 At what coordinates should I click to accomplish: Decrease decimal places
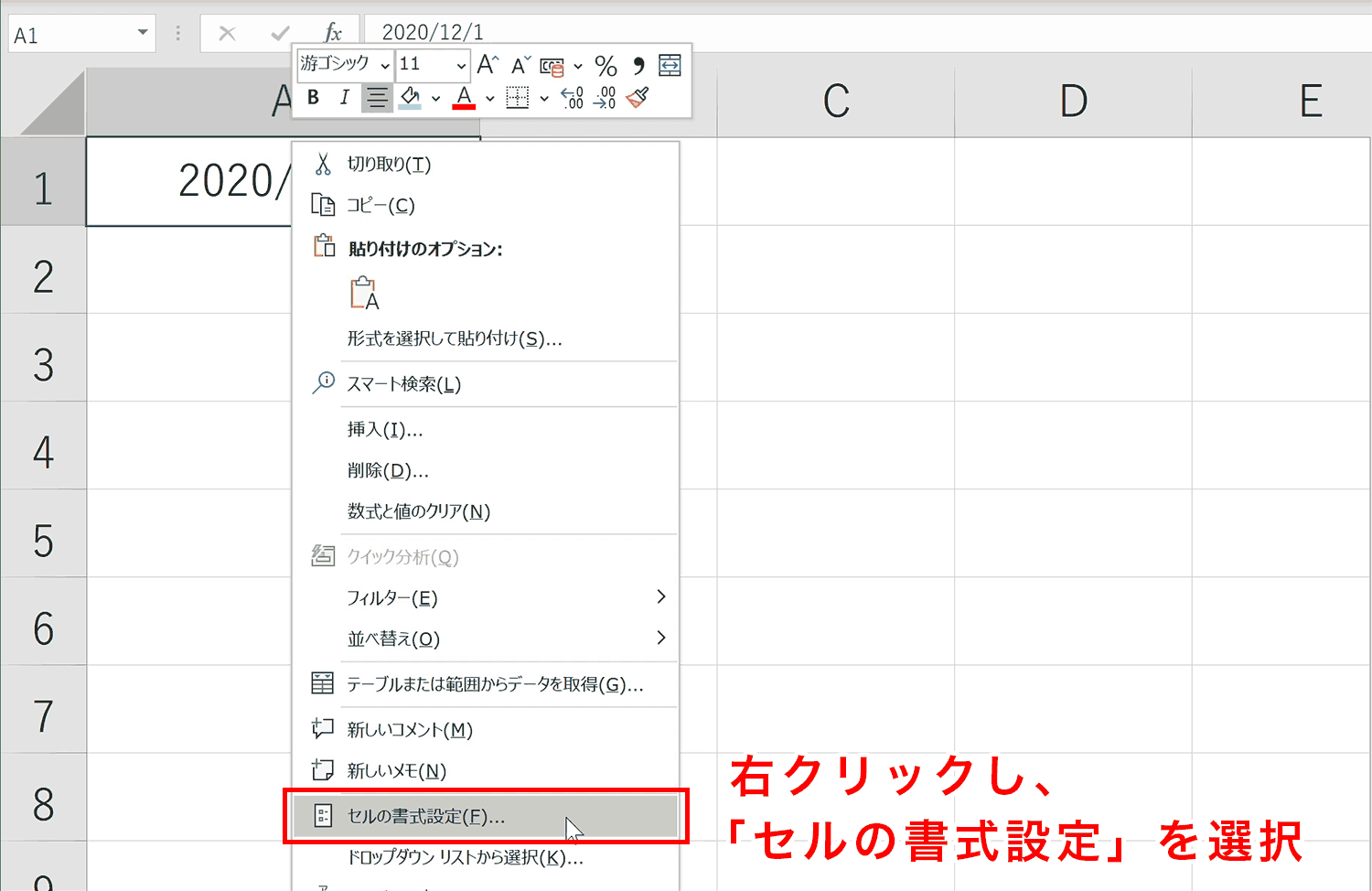pos(606,98)
